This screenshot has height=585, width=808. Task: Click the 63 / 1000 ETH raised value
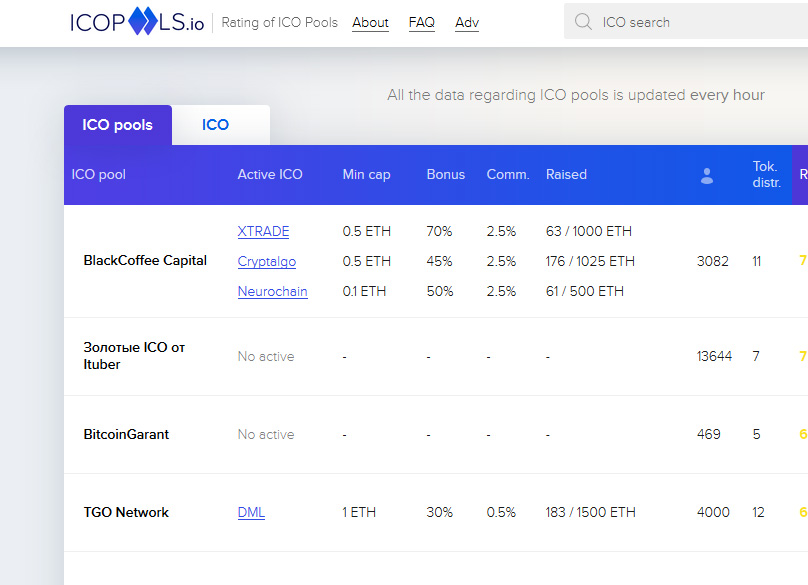pos(589,231)
